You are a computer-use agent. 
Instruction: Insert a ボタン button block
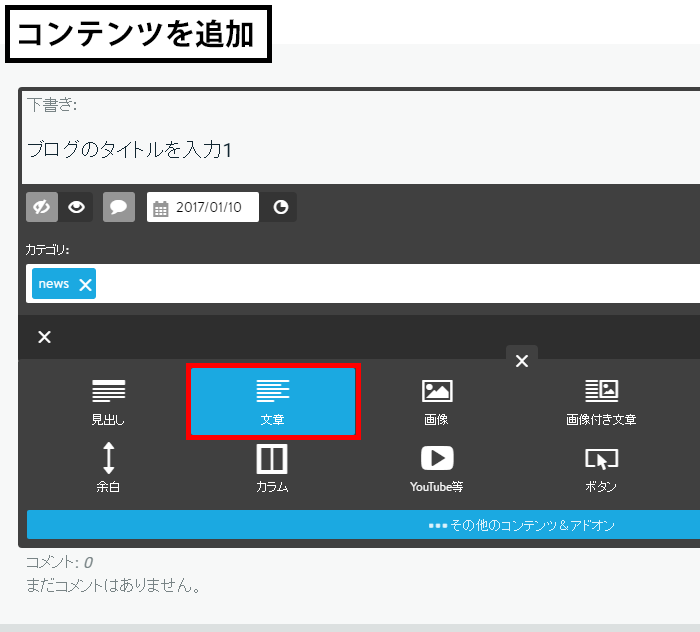[x=601, y=468]
